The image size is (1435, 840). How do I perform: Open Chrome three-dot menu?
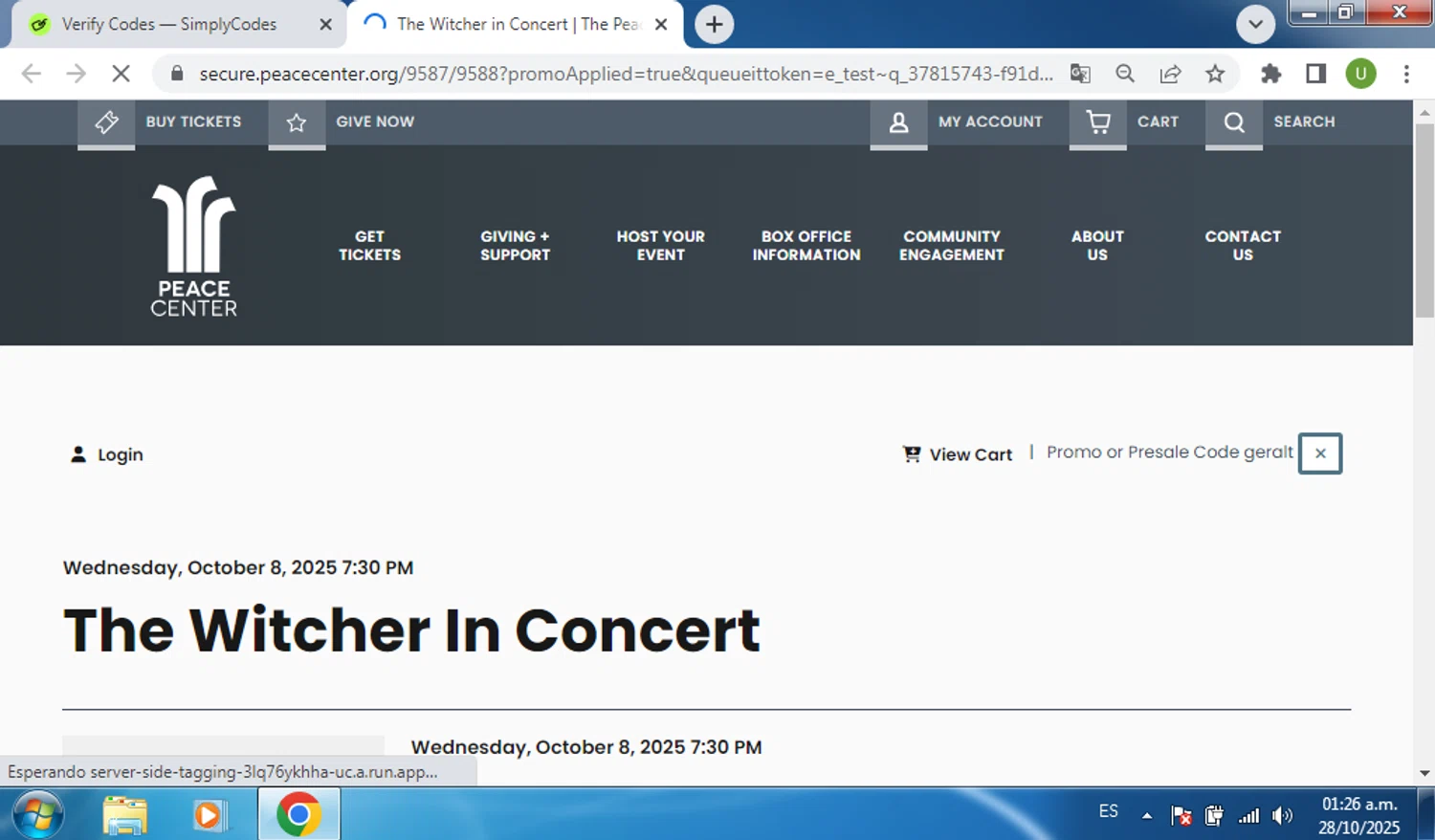tap(1406, 74)
